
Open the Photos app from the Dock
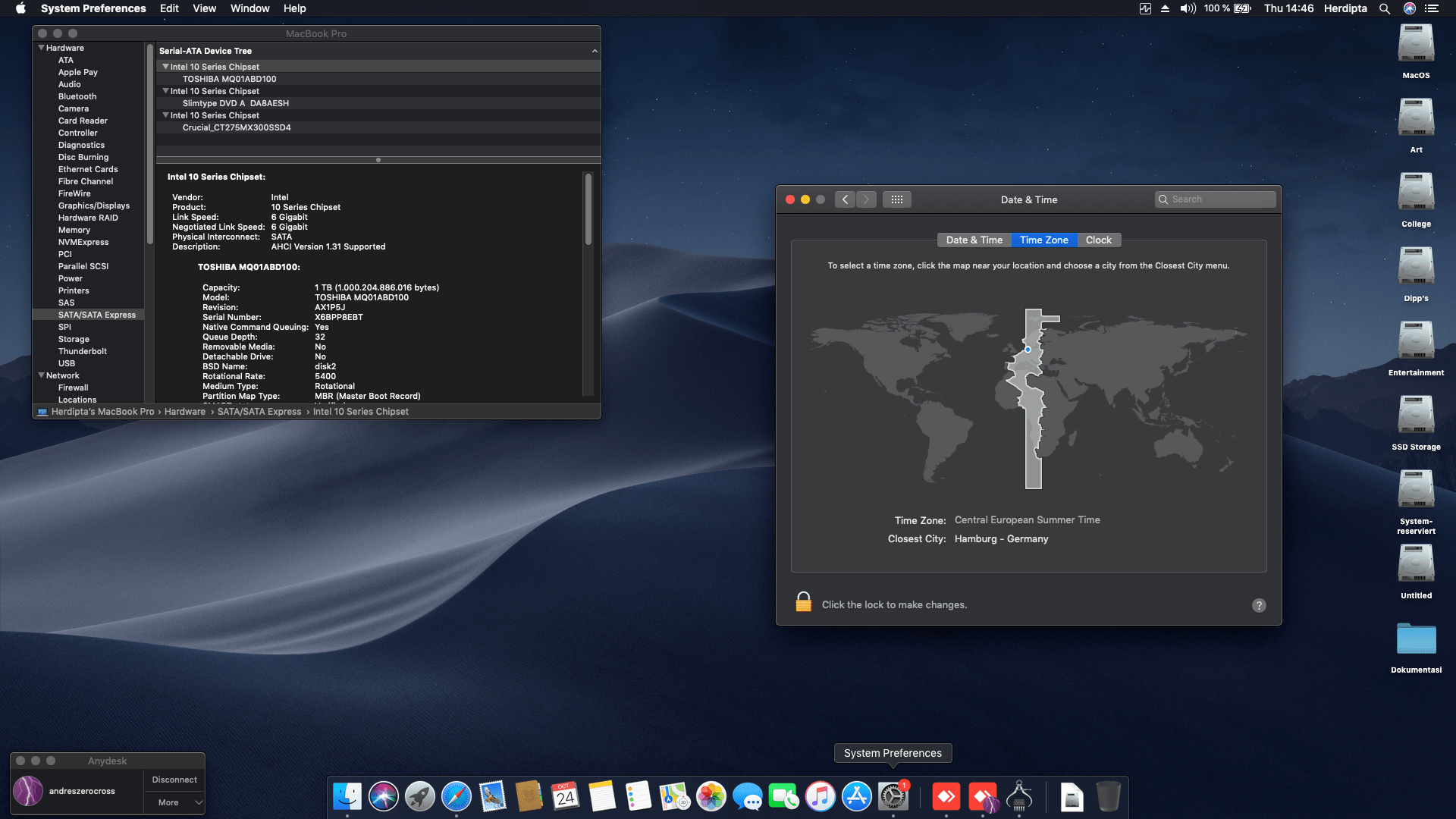point(711,796)
